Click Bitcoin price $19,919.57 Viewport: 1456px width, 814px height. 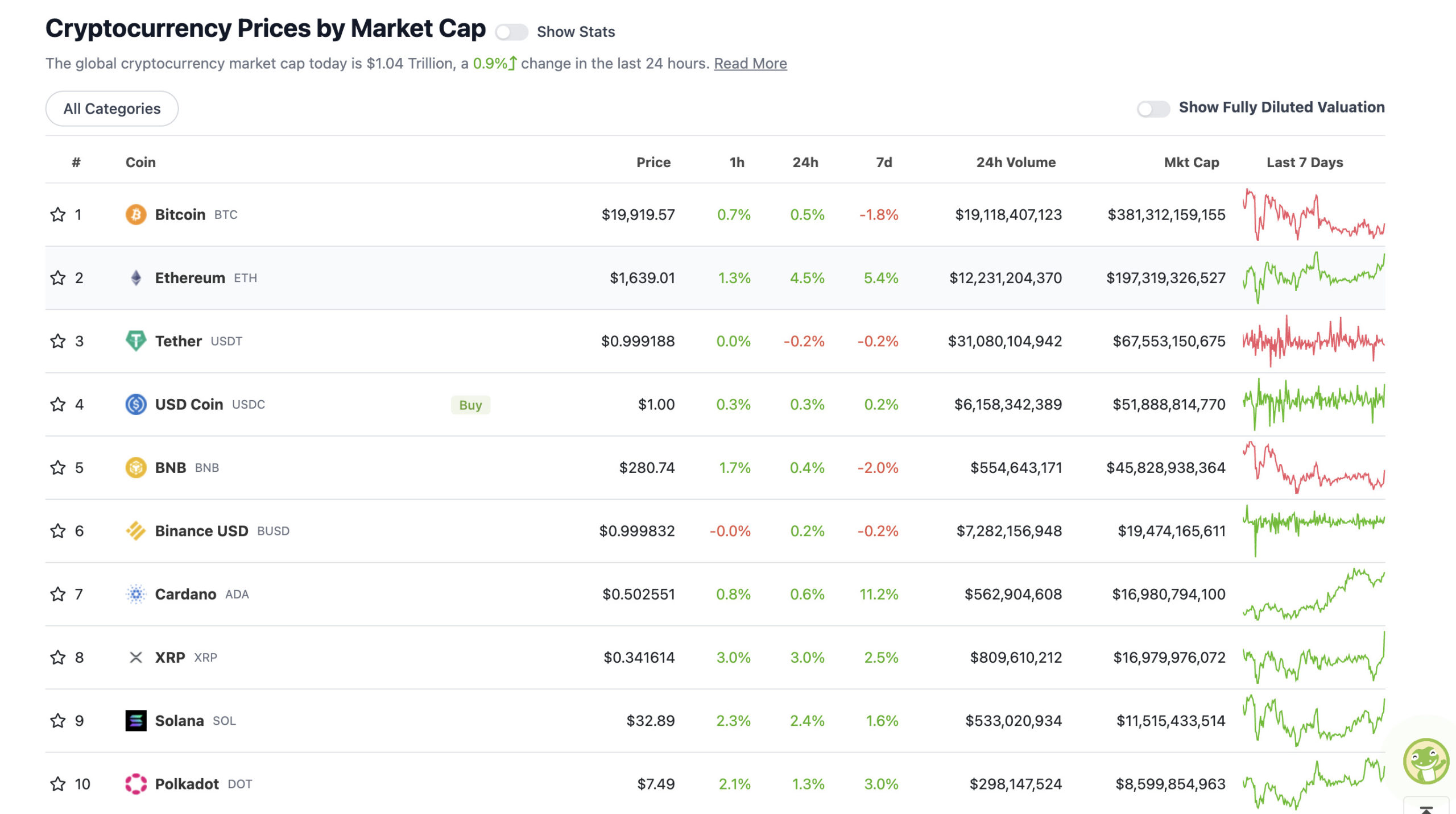[638, 214]
